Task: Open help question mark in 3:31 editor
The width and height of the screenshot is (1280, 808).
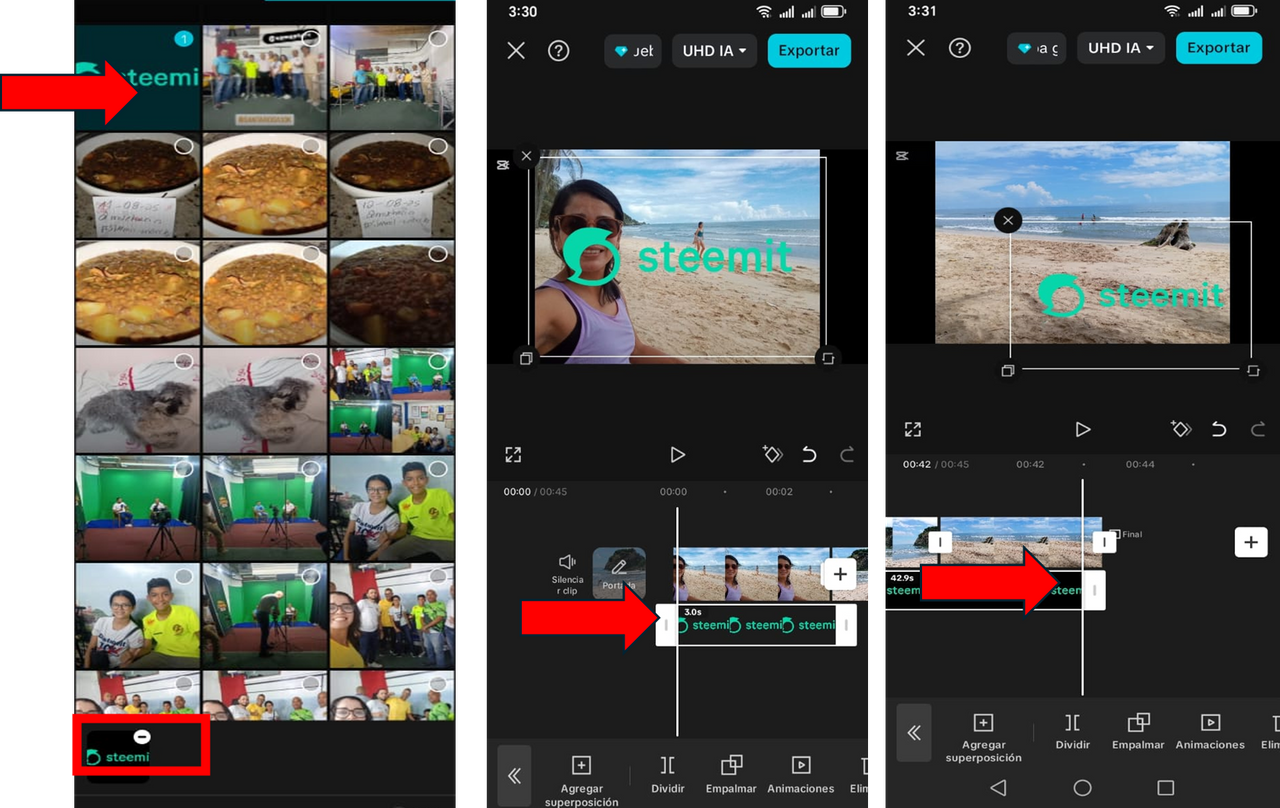Action: pos(960,48)
